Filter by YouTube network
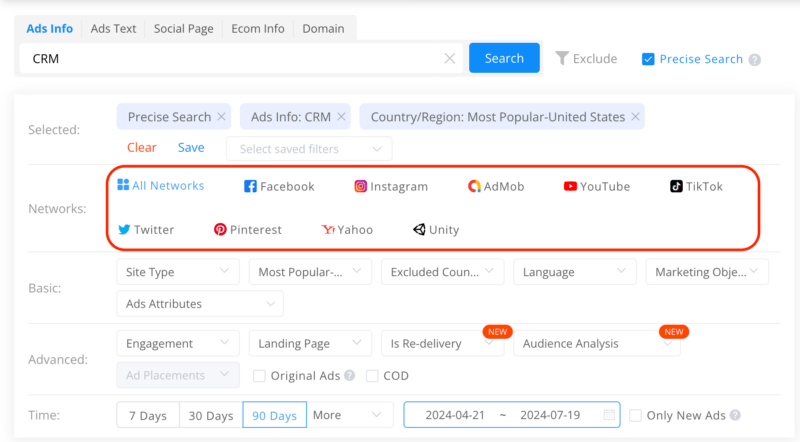800x442 pixels. point(570,186)
